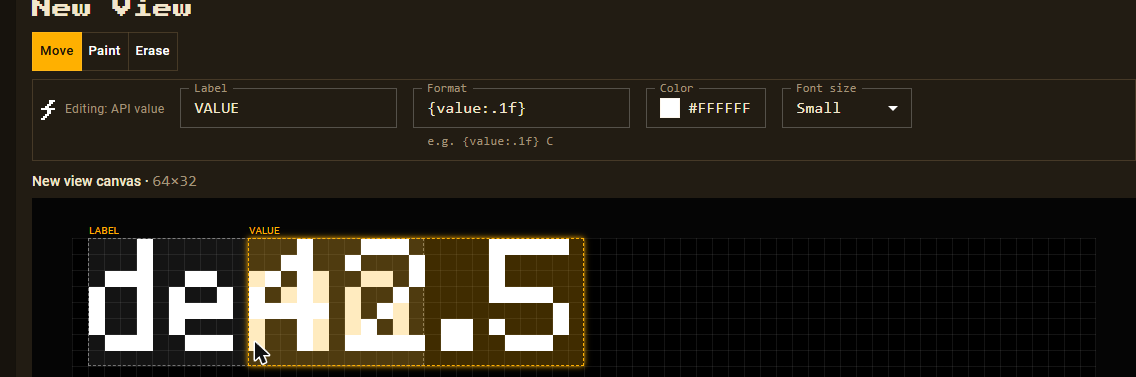Click the 'New view canvas' heading
This screenshot has height=377, width=1136.
click(86, 181)
